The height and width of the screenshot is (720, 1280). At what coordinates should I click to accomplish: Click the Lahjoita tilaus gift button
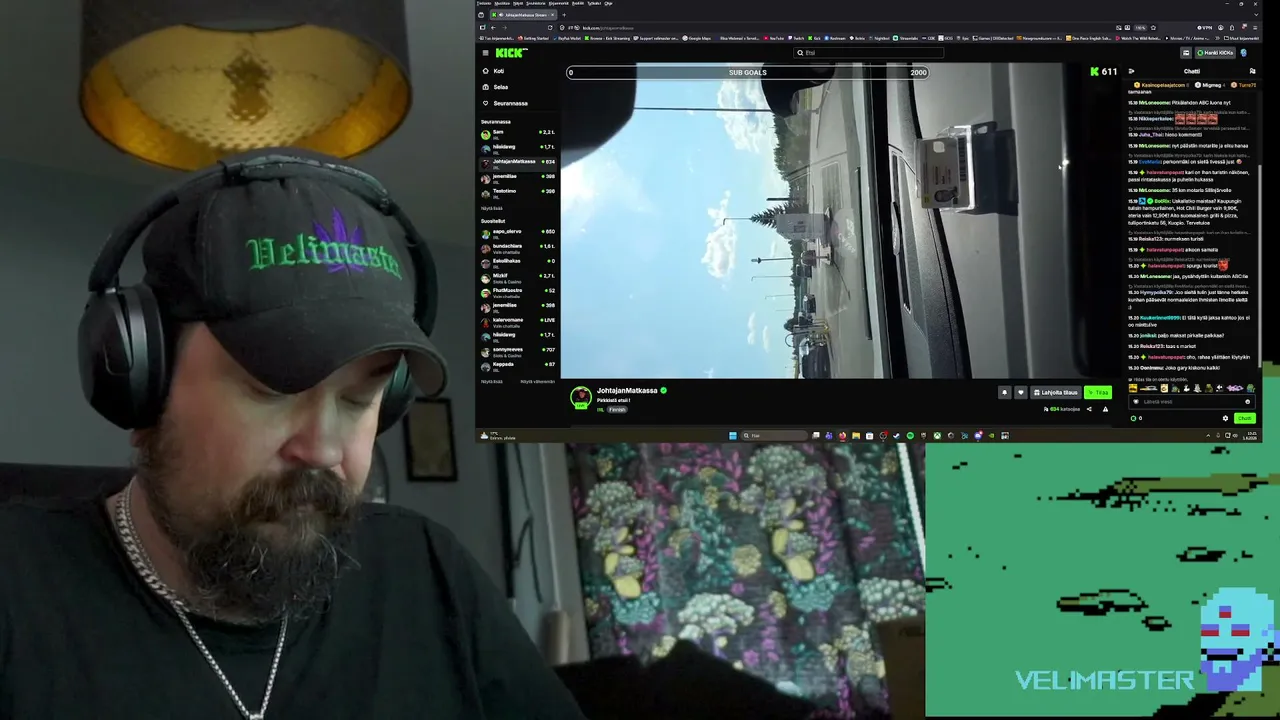point(1056,392)
